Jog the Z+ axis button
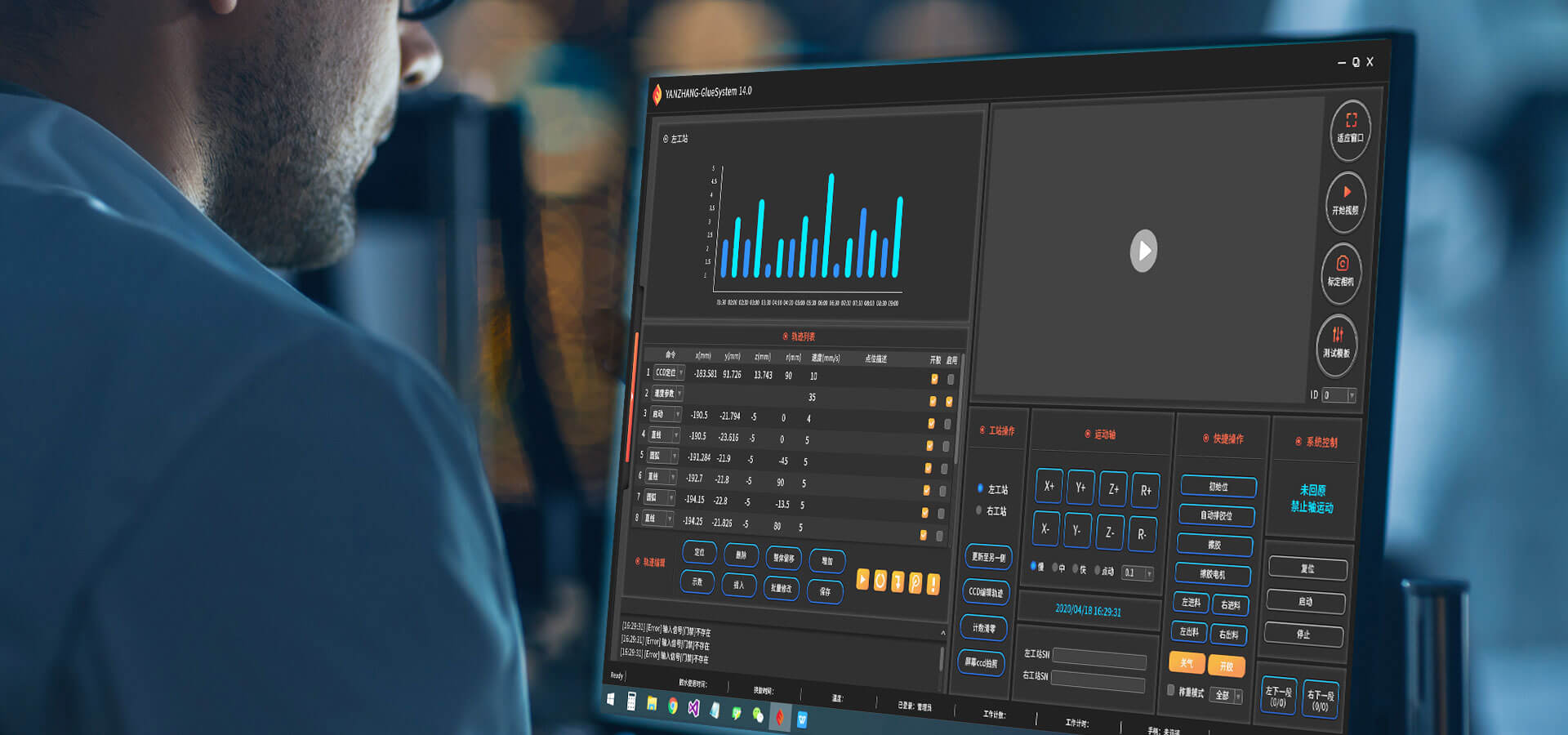The height and width of the screenshot is (735, 1568). click(1113, 489)
